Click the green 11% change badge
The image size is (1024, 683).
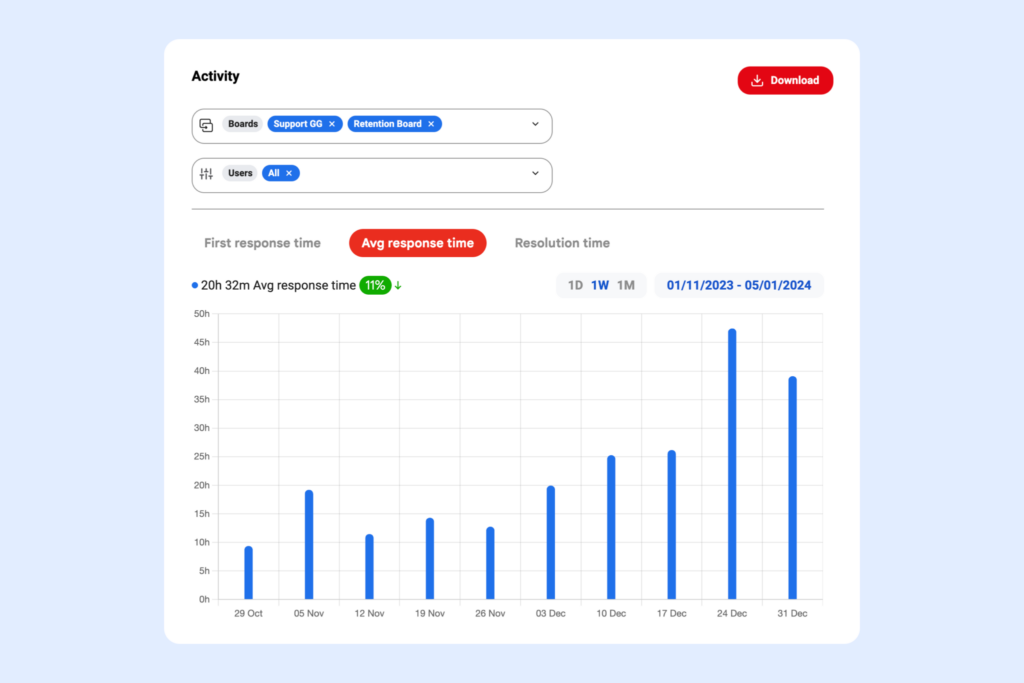(x=375, y=285)
